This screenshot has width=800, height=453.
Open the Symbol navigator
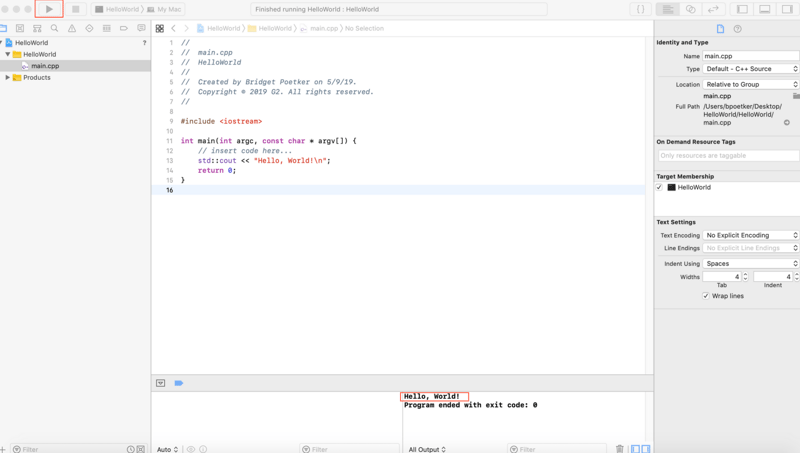tap(37, 29)
